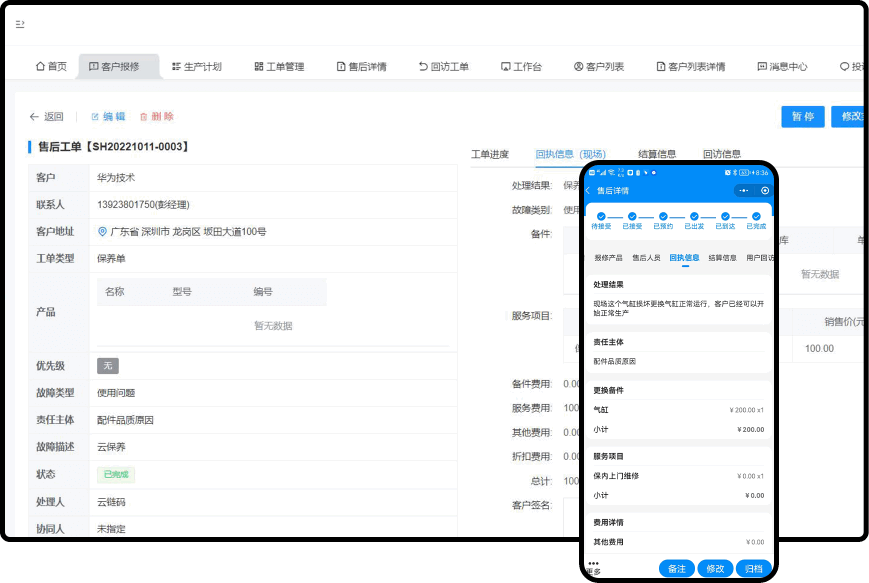Click the location pin icon in 客户地址
The height and width of the screenshot is (583, 869).
(x=102, y=232)
